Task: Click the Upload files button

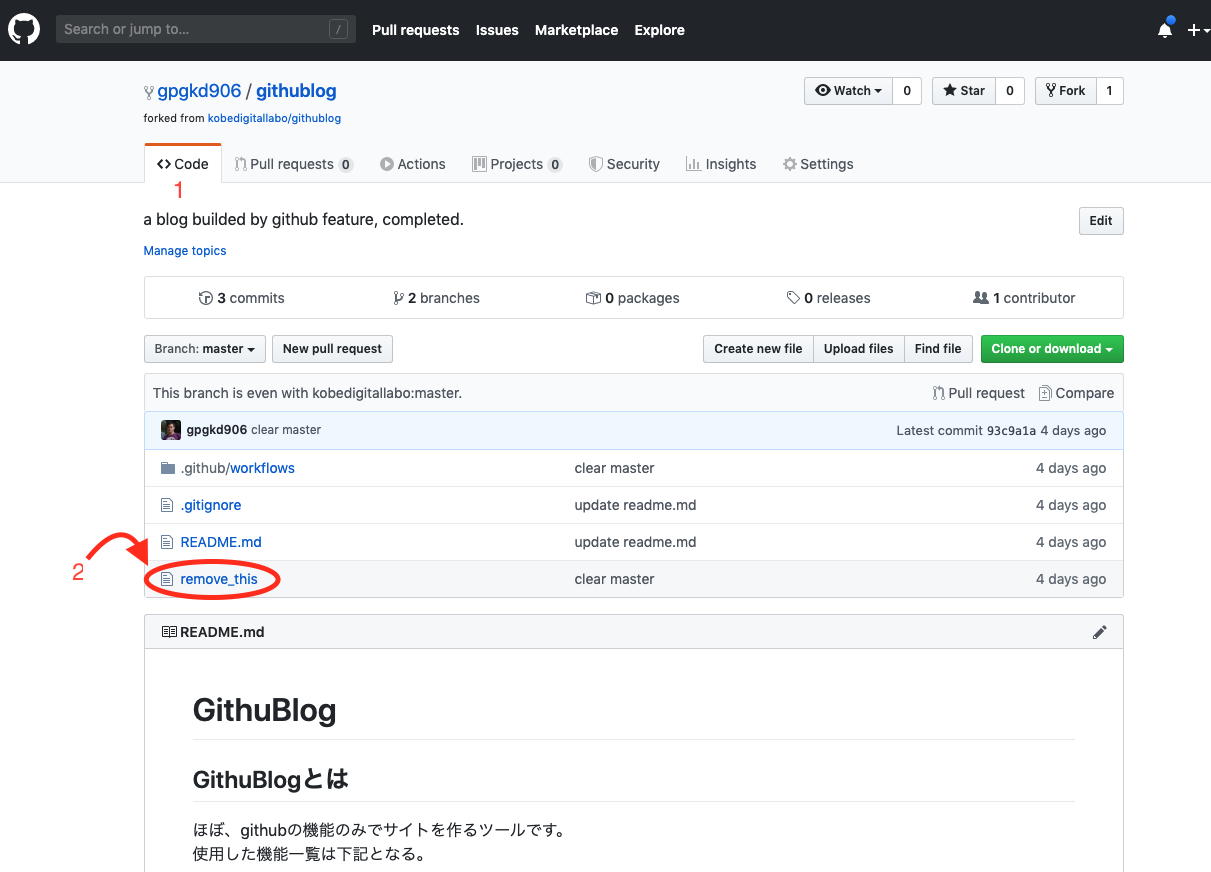Action: pyautogui.click(x=859, y=349)
